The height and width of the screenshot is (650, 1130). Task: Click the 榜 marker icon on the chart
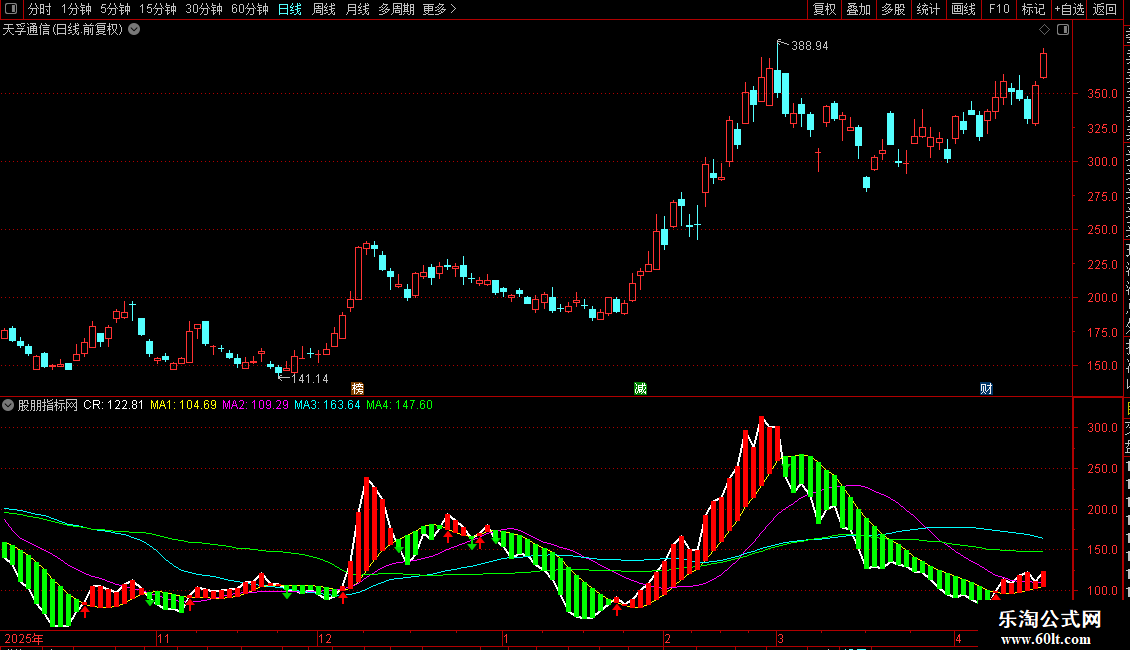357,388
